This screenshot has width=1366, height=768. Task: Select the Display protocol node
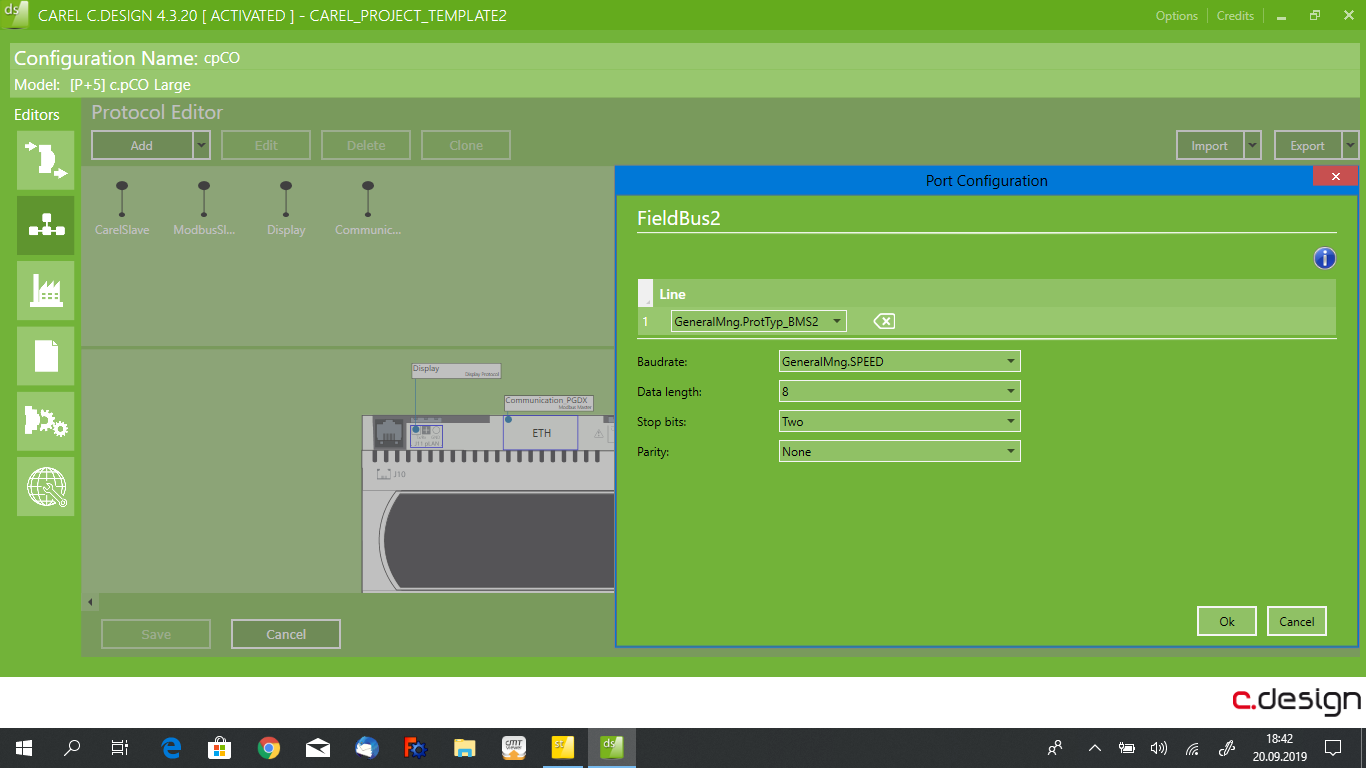pos(286,208)
